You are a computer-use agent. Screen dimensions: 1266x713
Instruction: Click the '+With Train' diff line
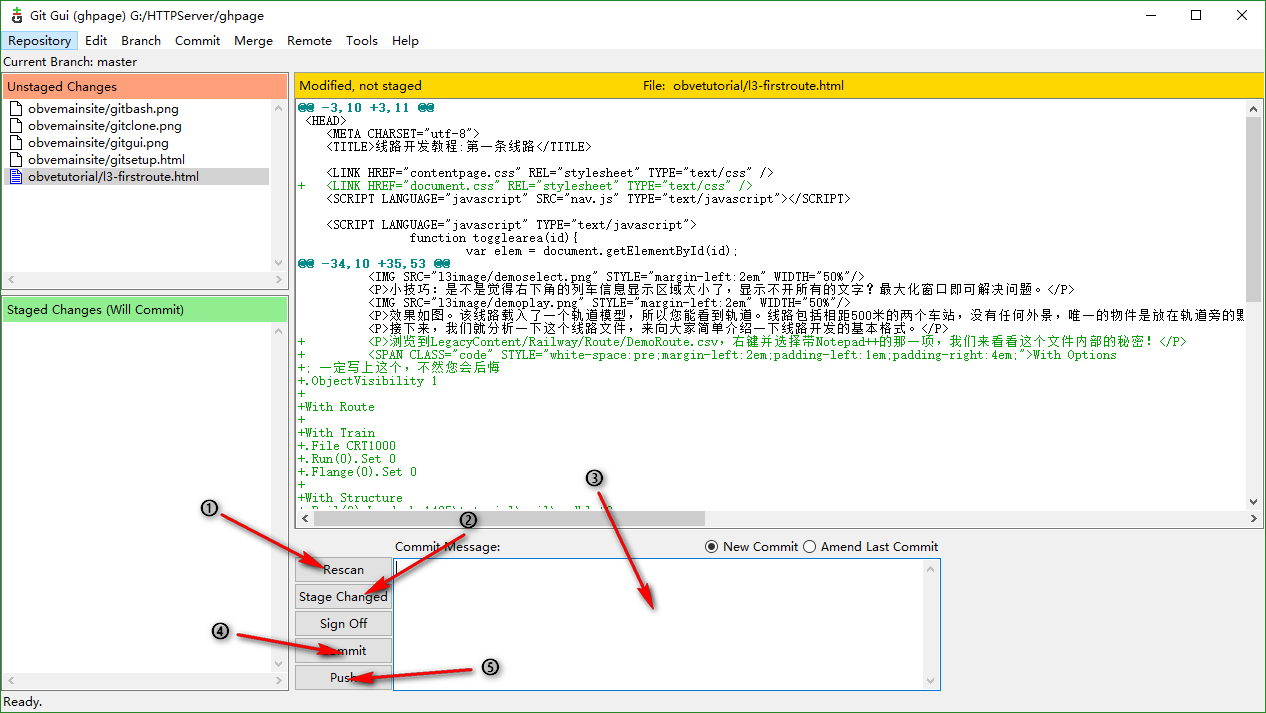(336, 433)
